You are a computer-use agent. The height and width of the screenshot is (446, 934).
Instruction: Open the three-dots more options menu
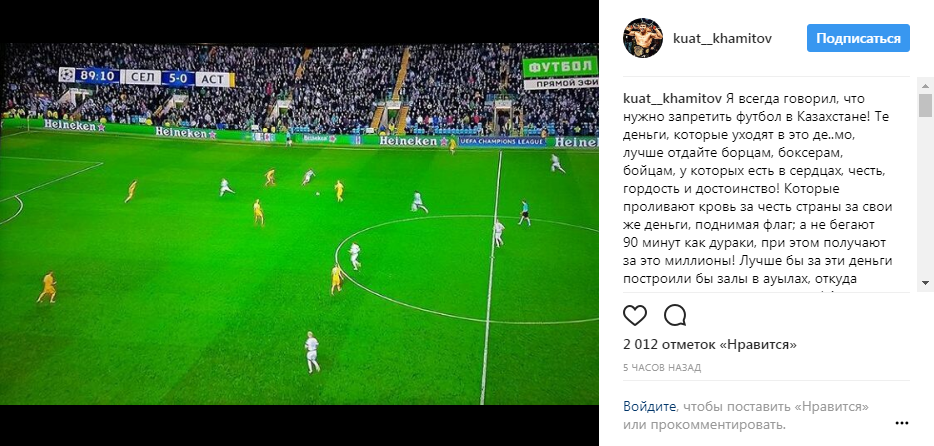tap(902, 423)
